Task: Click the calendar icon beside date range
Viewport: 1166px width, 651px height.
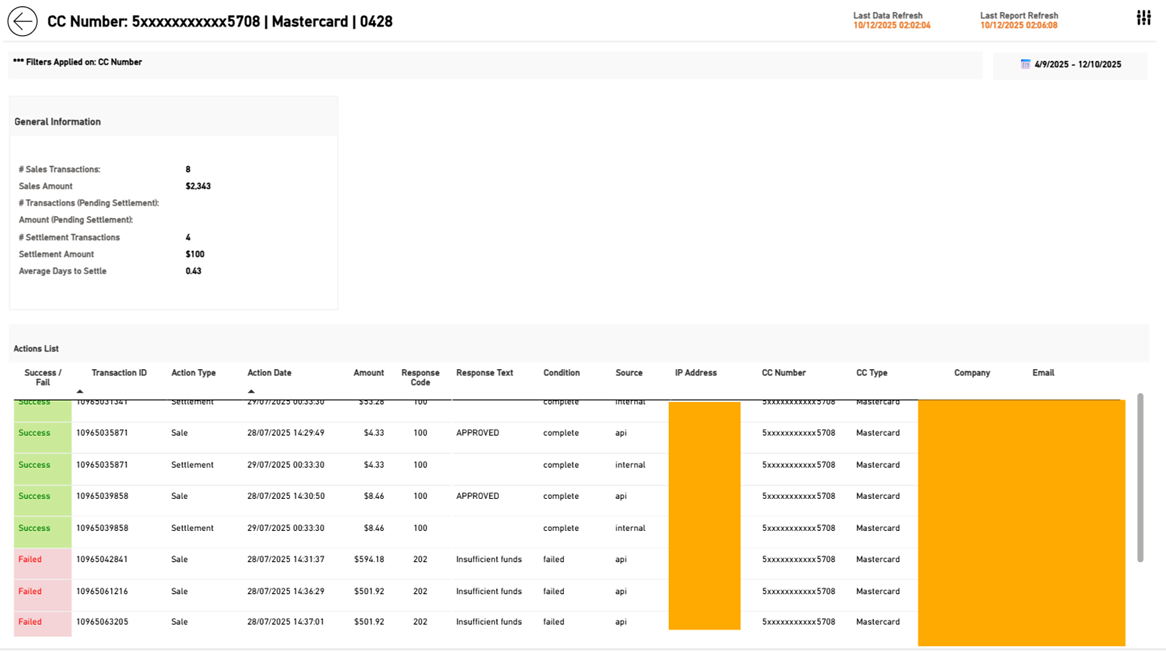Action: pyautogui.click(x=1025, y=65)
